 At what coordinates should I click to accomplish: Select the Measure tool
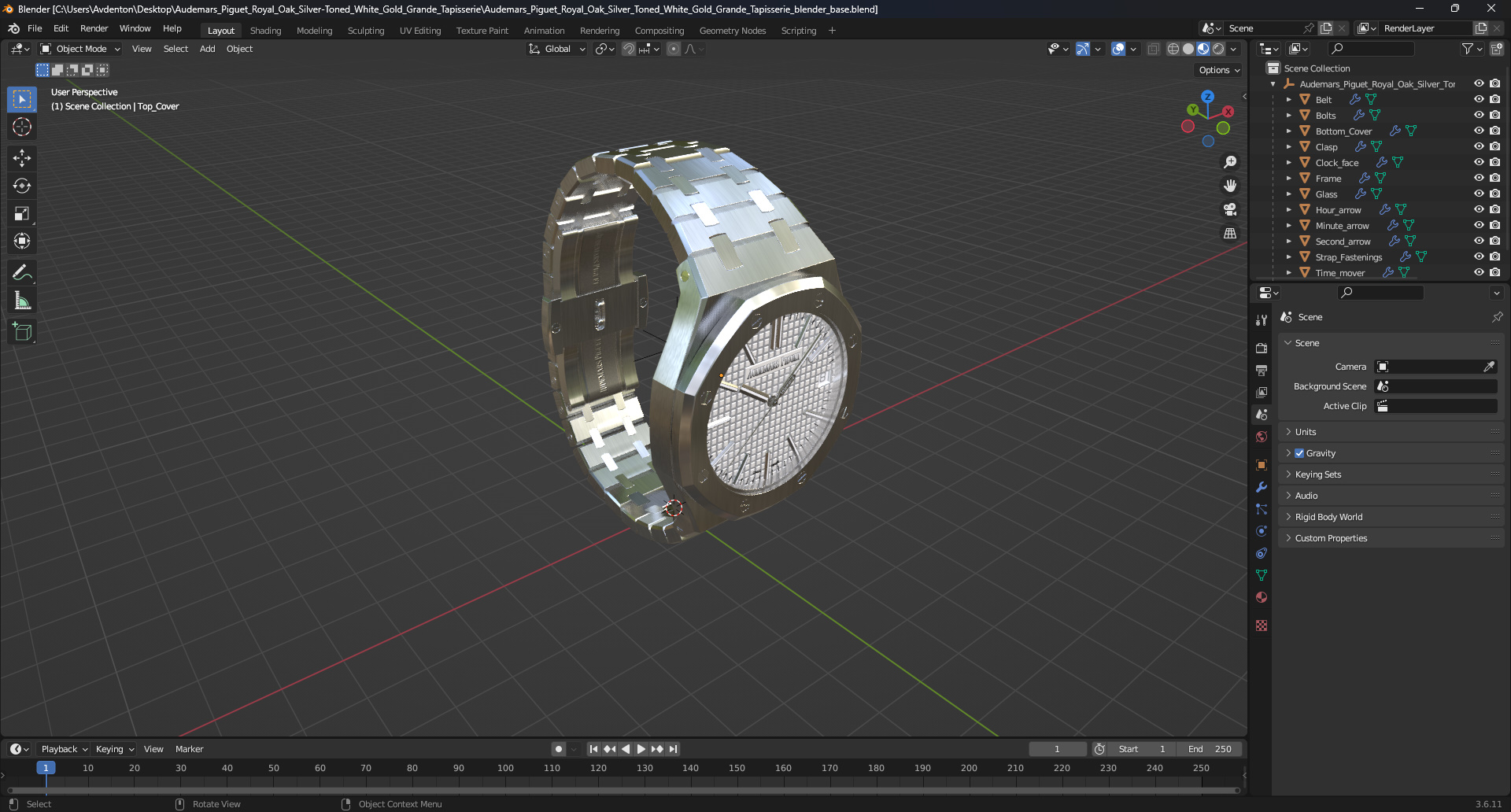tap(22, 301)
